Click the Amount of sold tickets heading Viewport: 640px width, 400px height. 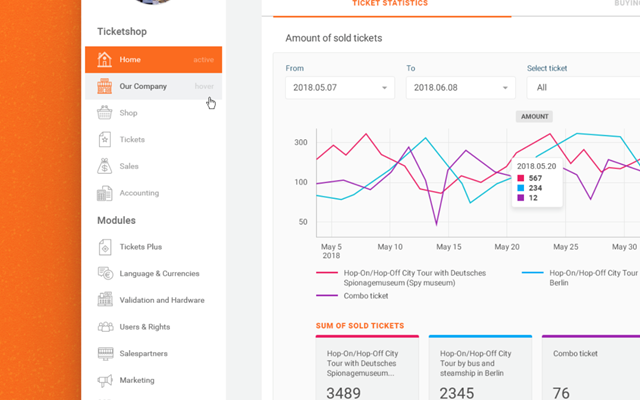pos(334,38)
